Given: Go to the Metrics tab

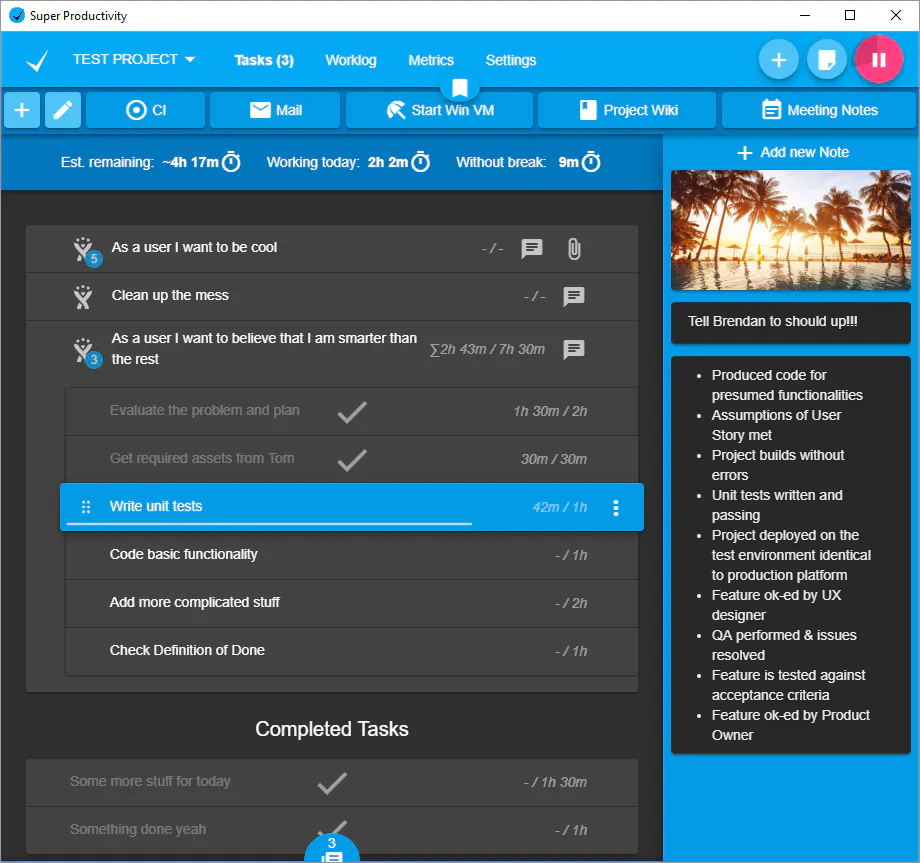Looking at the screenshot, I should tap(431, 60).
